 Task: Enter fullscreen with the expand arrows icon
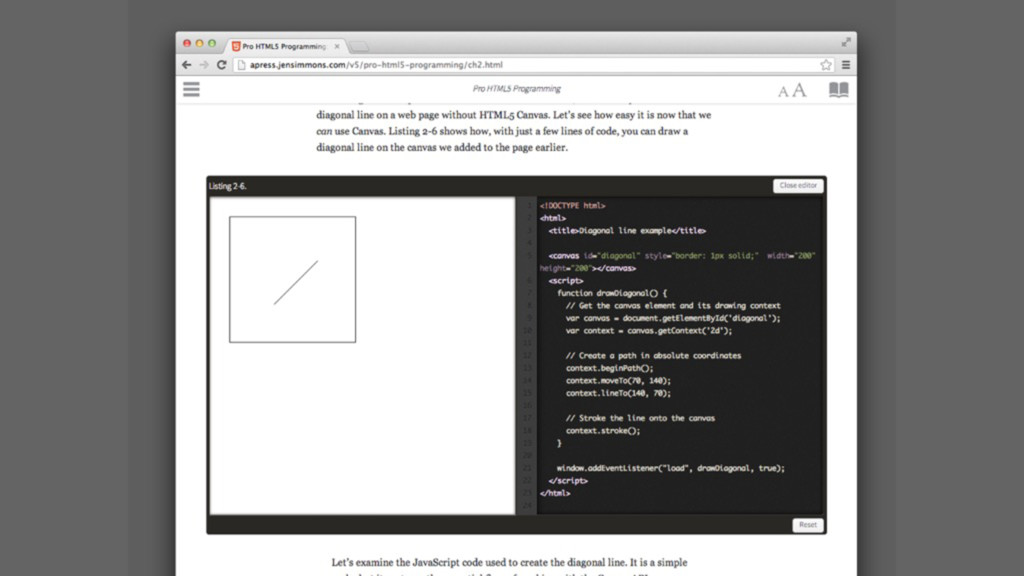pos(846,42)
